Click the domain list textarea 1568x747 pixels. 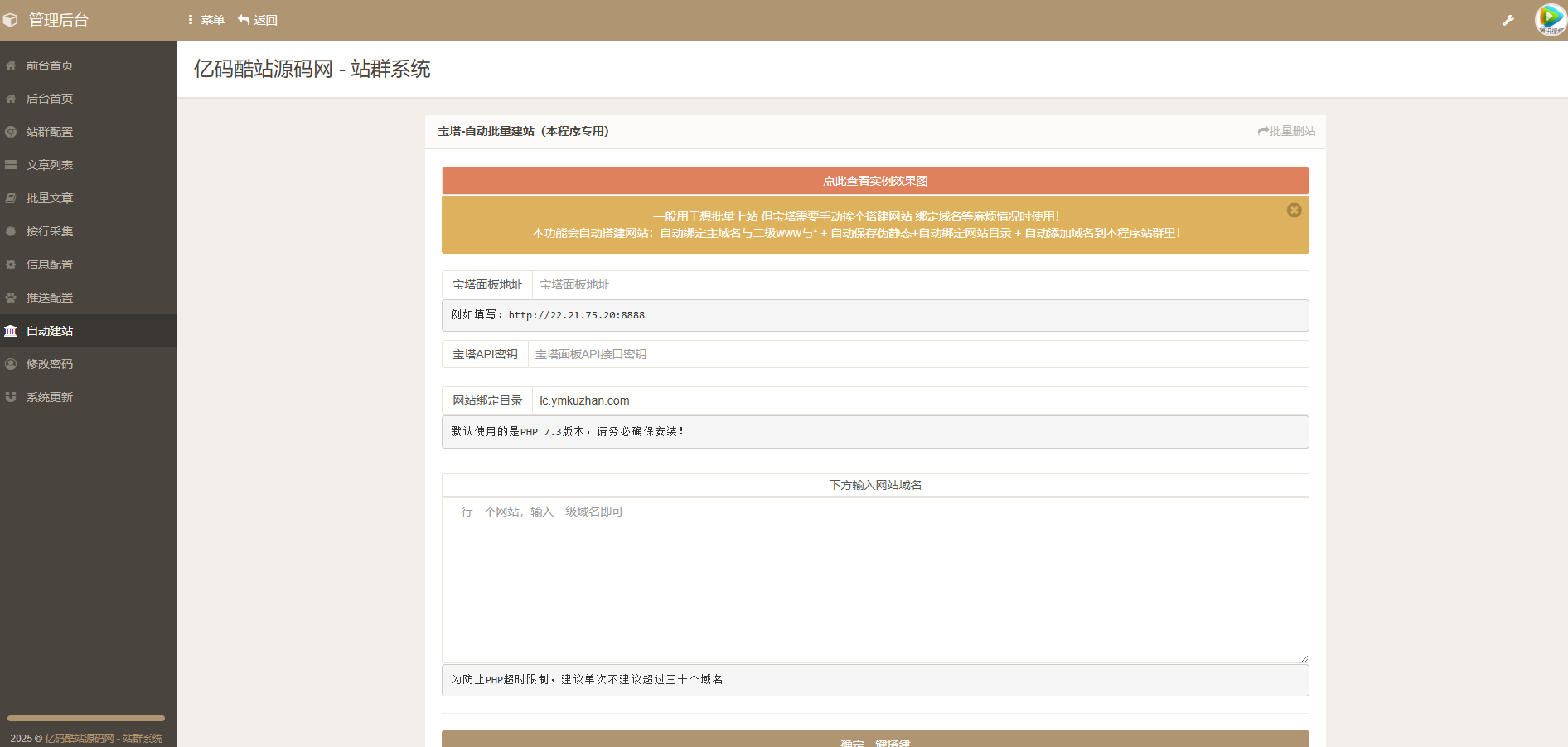click(x=875, y=580)
